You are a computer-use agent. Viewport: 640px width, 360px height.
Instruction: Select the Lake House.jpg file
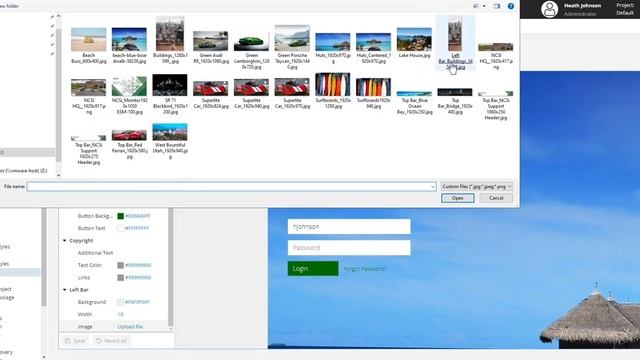(414, 43)
